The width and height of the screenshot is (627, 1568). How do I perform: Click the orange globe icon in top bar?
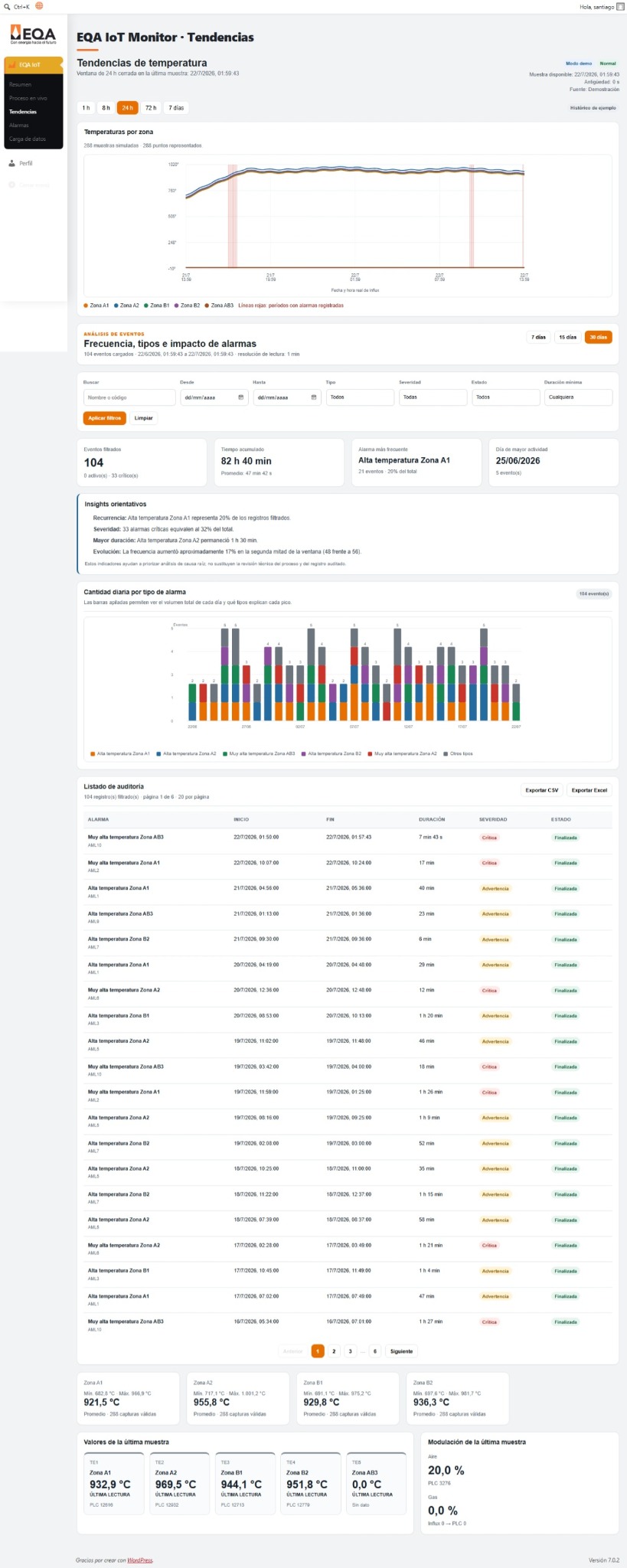pyautogui.click(x=39, y=5)
